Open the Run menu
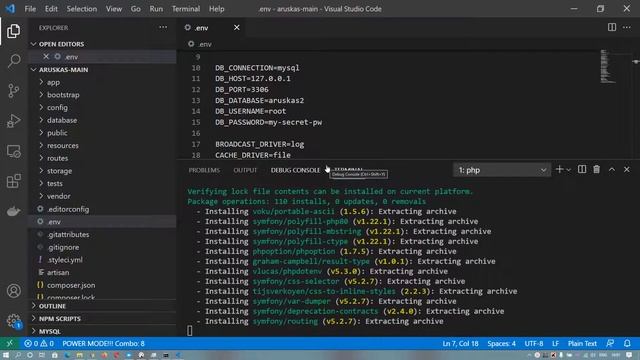 click(156, 9)
